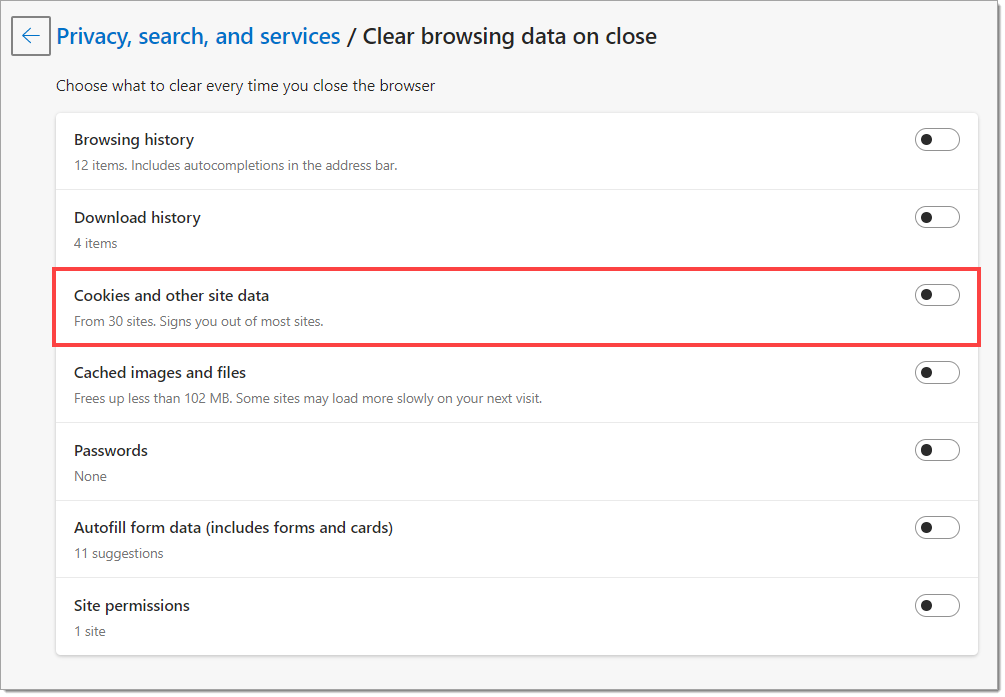1005x697 pixels.
Task: Click 'From 30 sites' cookies description text
Action: (x=198, y=321)
